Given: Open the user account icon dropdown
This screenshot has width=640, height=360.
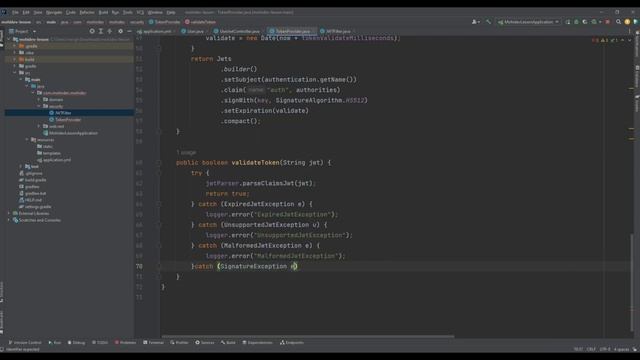Looking at the screenshot, I should [x=476, y=22].
